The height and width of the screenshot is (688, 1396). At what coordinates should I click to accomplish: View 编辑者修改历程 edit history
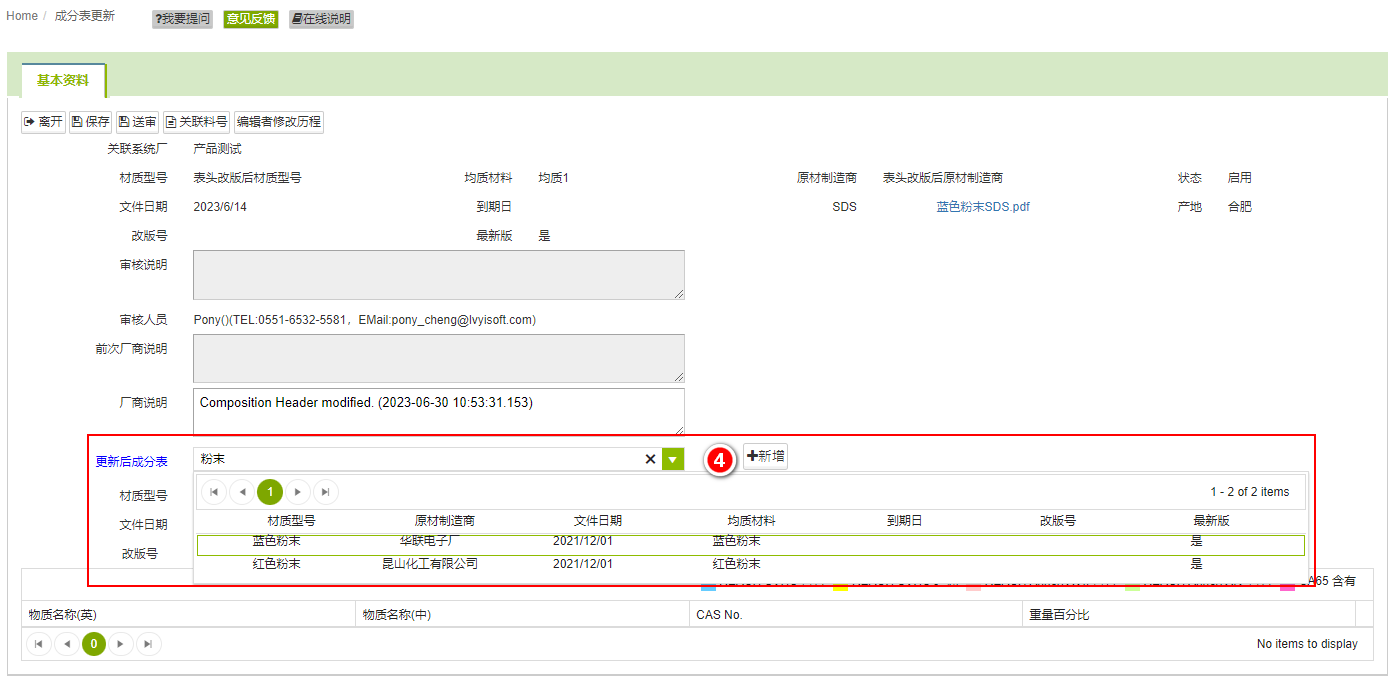coord(279,122)
